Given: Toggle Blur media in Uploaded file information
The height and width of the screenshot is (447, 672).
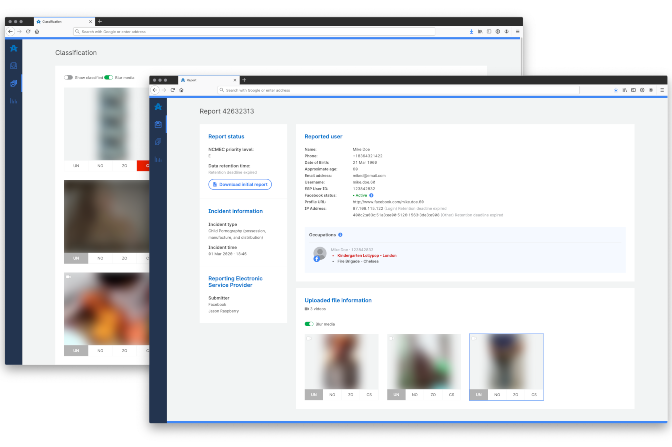Looking at the screenshot, I should pos(309,324).
